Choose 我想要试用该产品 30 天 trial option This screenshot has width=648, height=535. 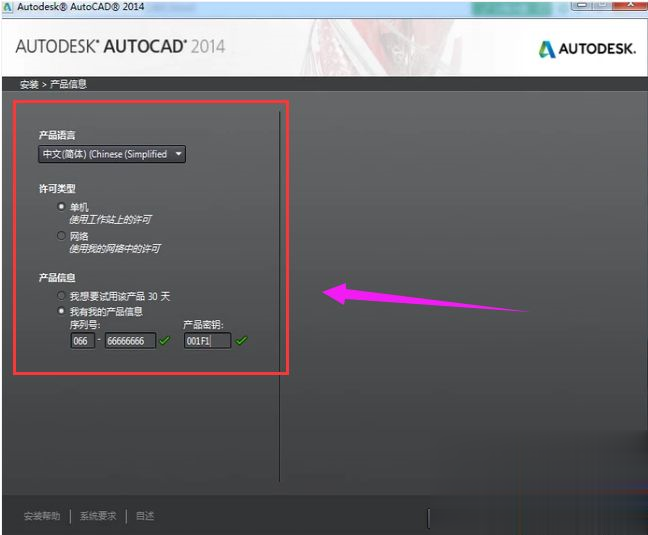tap(61, 295)
